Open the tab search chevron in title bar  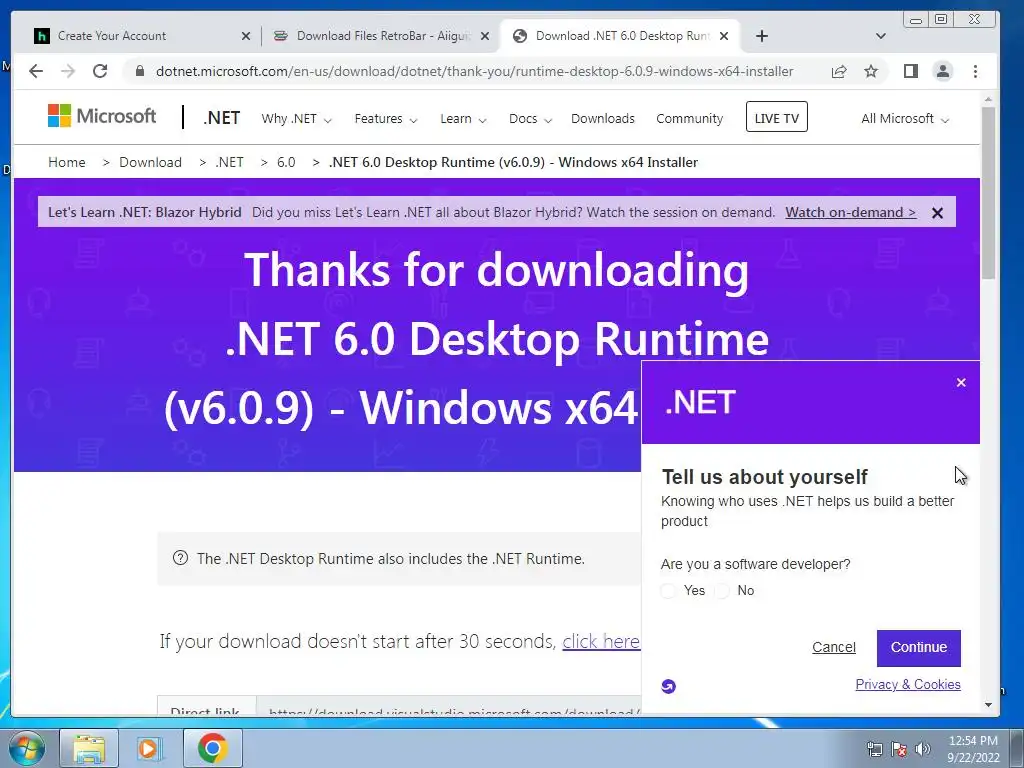(881, 36)
